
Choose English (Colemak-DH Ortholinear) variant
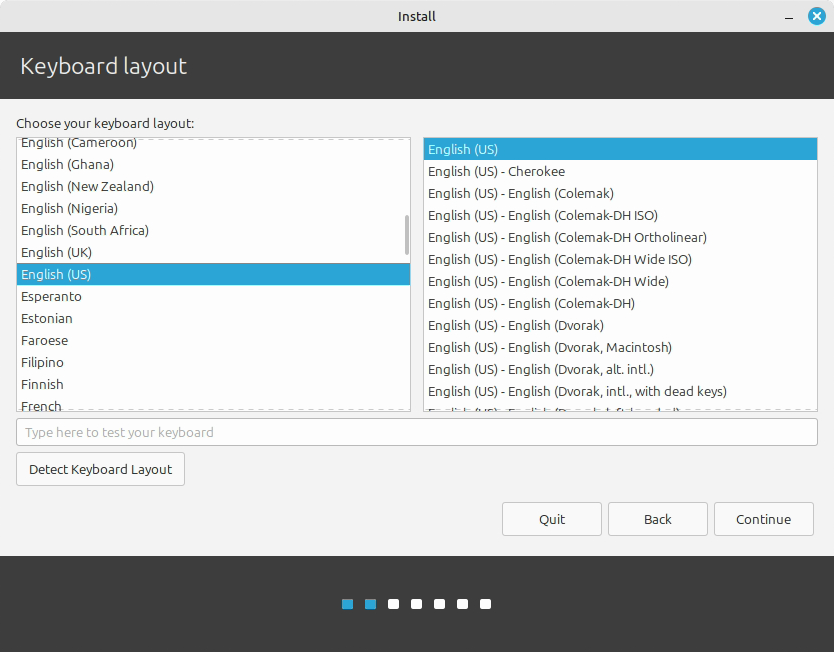point(567,237)
